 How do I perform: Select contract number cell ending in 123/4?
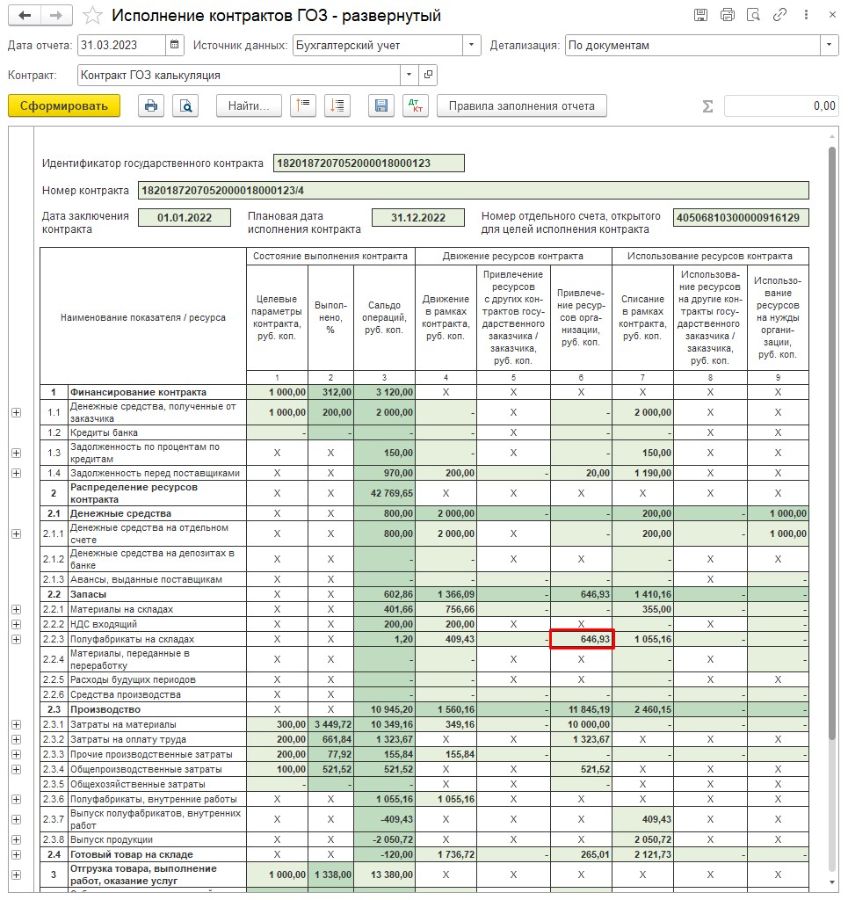[x=473, y=190]
